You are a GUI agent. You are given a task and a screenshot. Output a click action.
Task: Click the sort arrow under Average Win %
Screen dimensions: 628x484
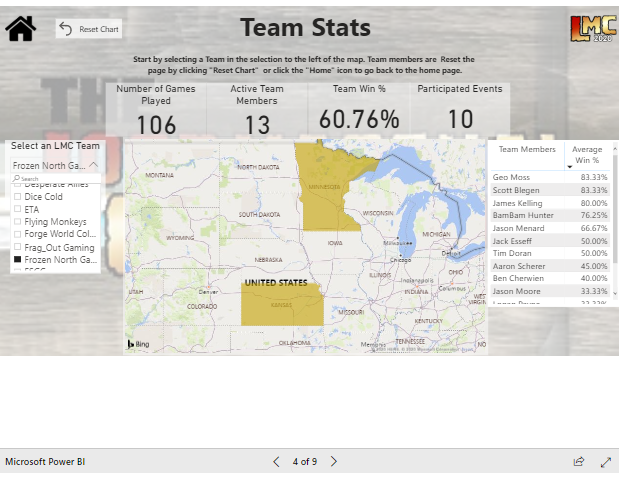(570, 165)
